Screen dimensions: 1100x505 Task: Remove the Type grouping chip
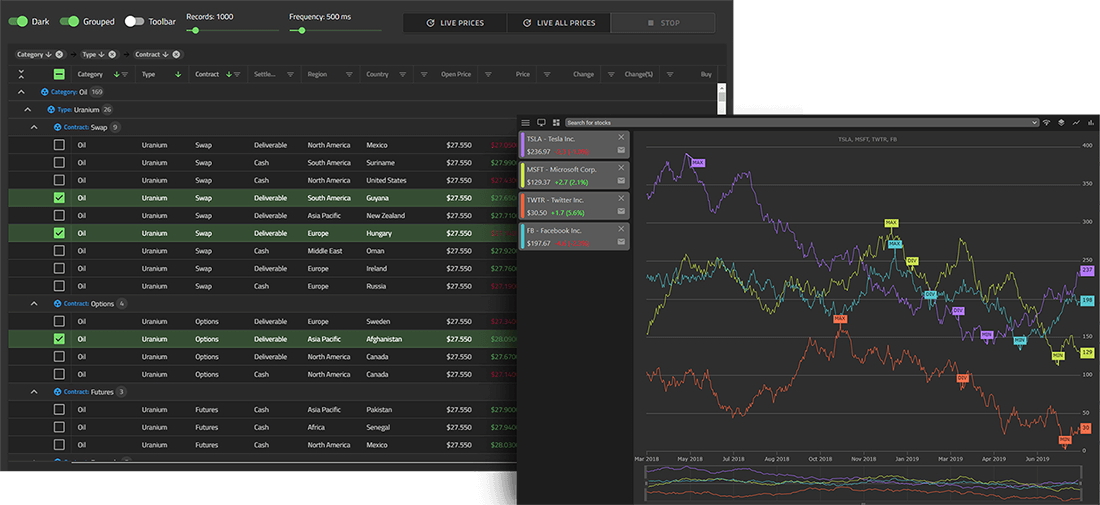[x=112, y=54]
